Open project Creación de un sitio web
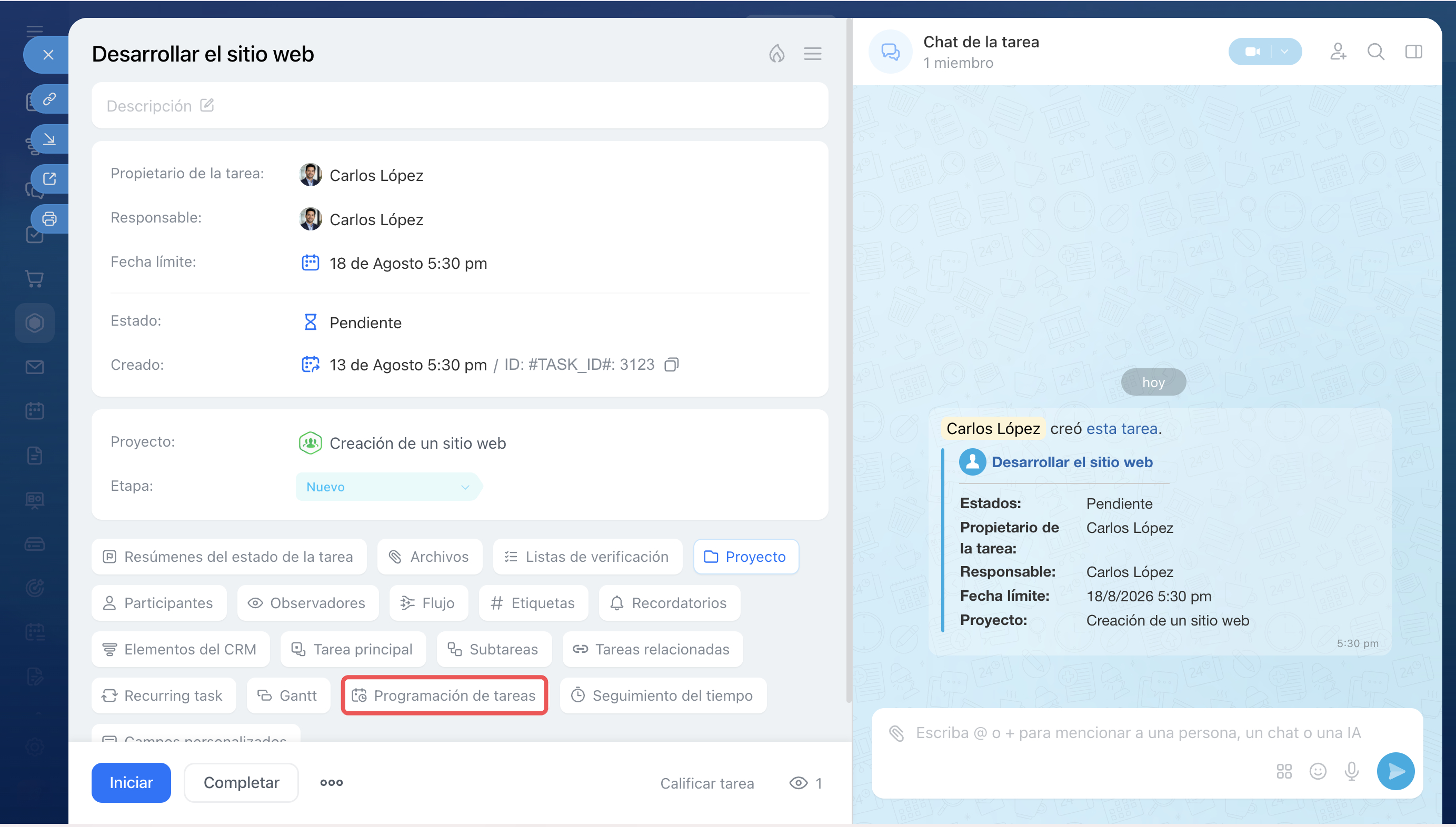This screenshot has height=827, width=1456. pos(418,443)
